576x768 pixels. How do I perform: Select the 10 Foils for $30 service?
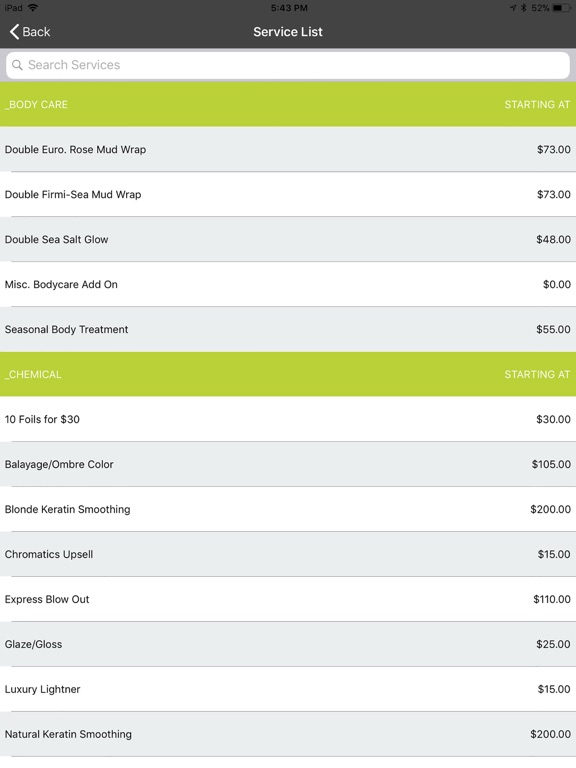(288, 419)
